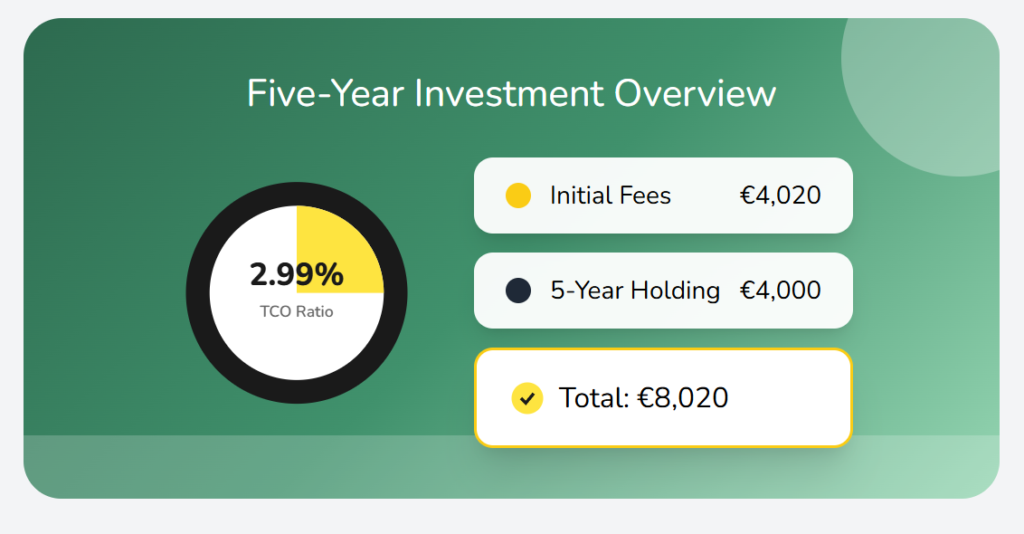Click the yellow checkmark icon beside Total
Viewport: 1024px width, 534px height.
pyautogui.click(x=526, y=398)
